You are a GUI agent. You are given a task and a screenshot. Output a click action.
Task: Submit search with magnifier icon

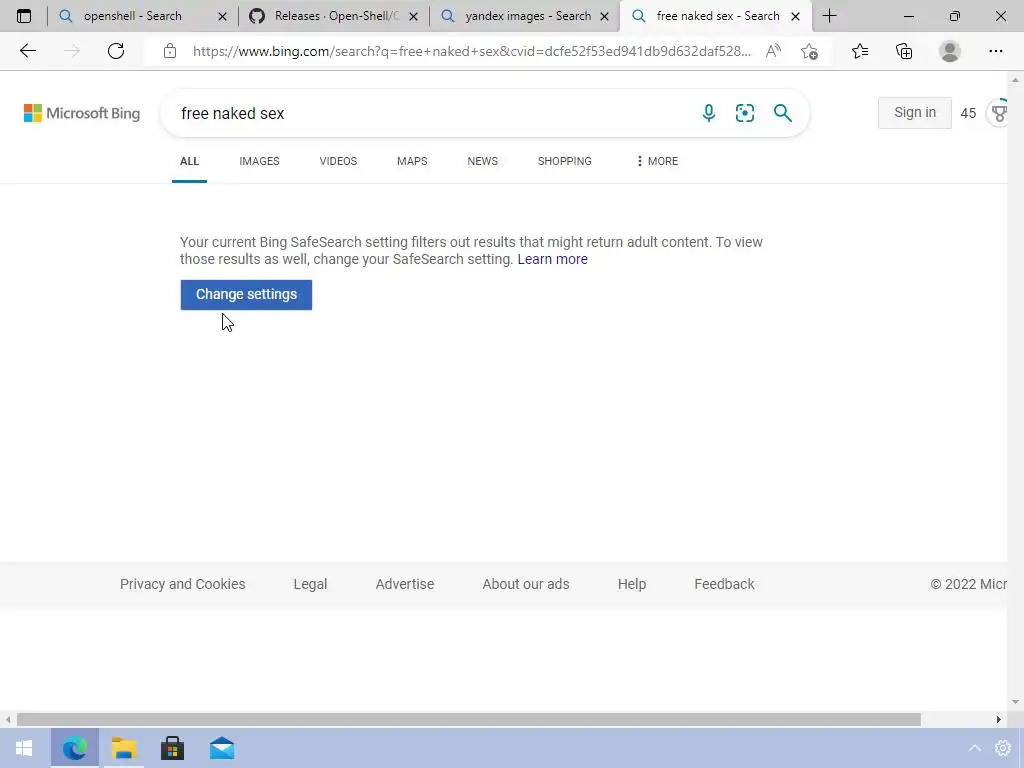[x=782, y=113]
